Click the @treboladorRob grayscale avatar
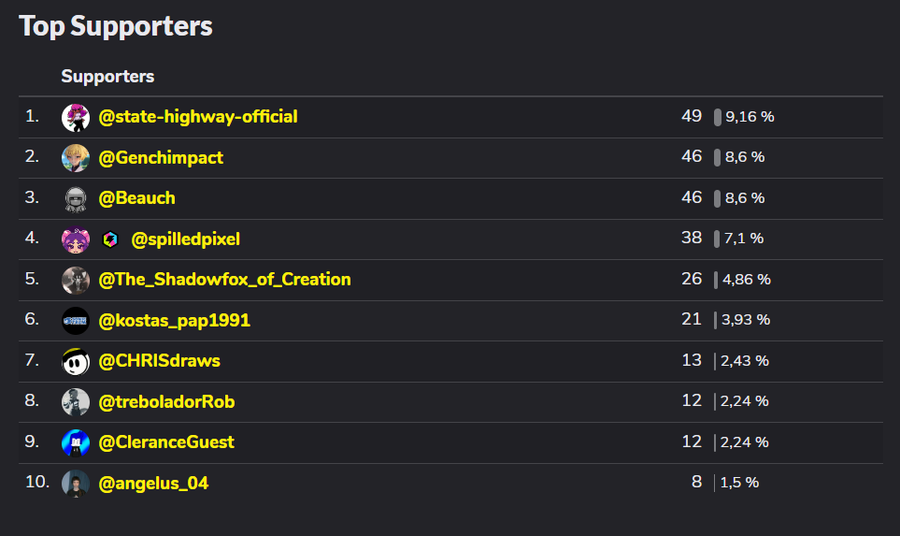This screenshot has width=900, height=536. pyautogui.click(x=76, y=402)
